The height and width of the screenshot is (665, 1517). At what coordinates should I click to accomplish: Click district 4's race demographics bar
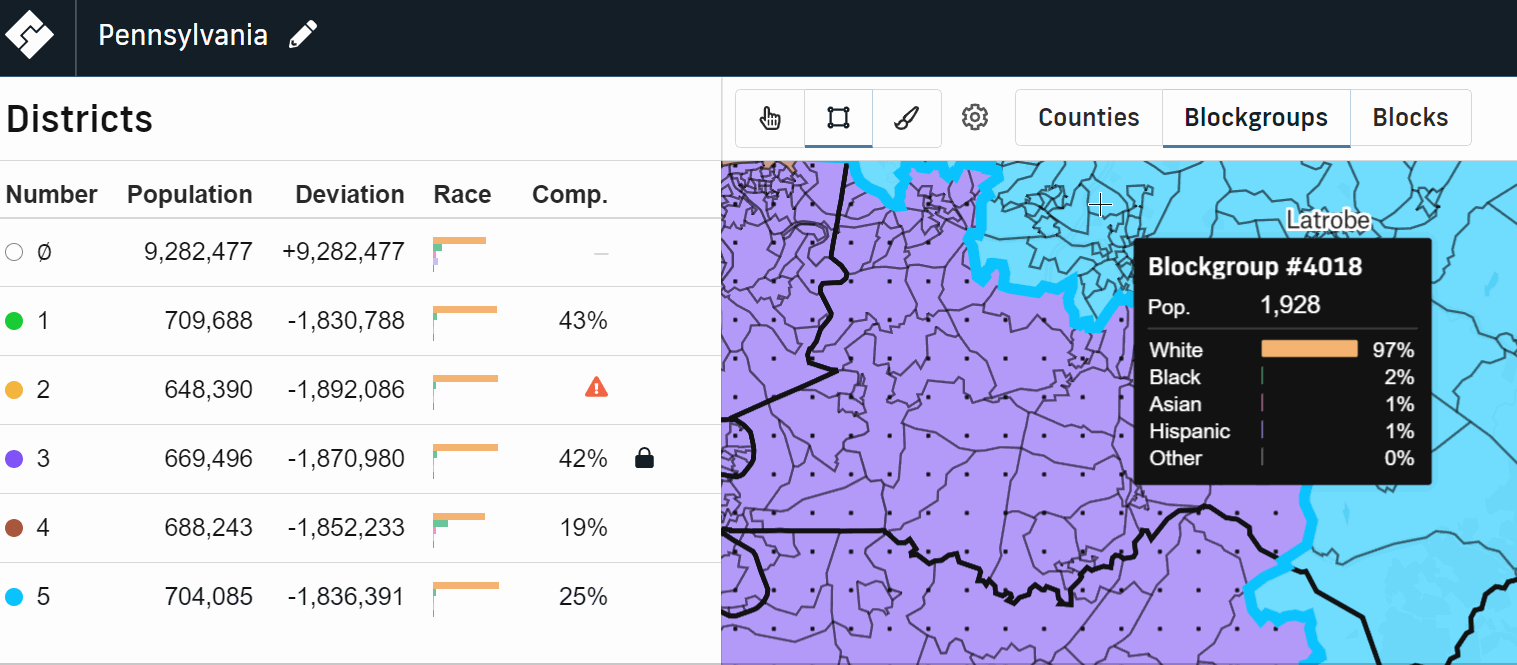click(460, 526)
